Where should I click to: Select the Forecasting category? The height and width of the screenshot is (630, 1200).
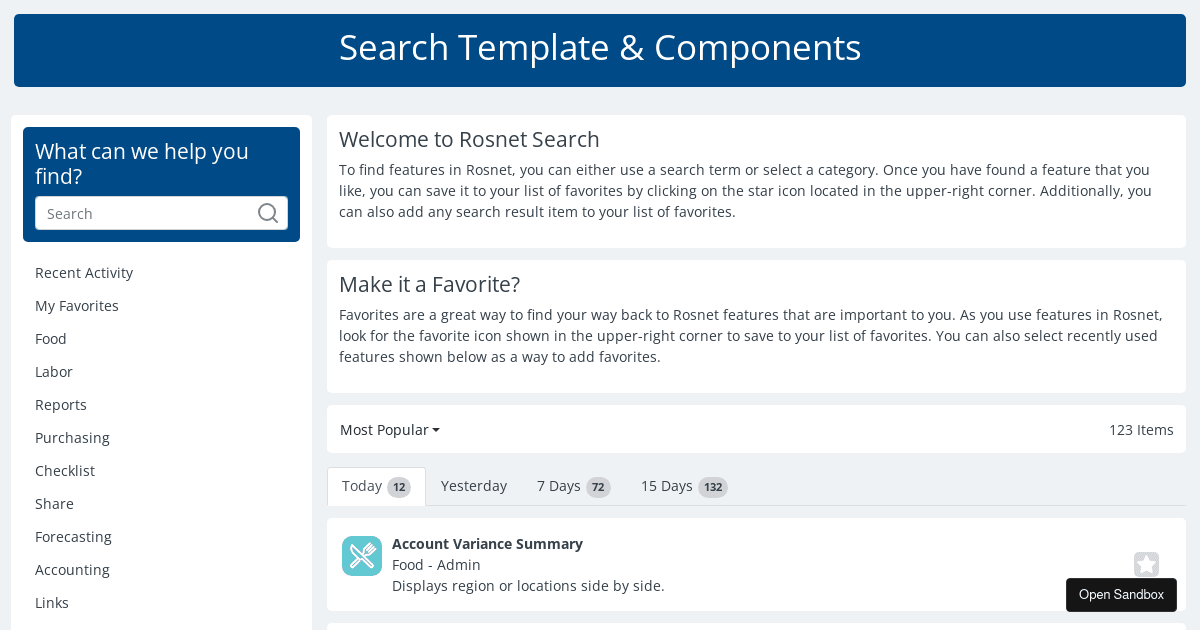(73, 537)
